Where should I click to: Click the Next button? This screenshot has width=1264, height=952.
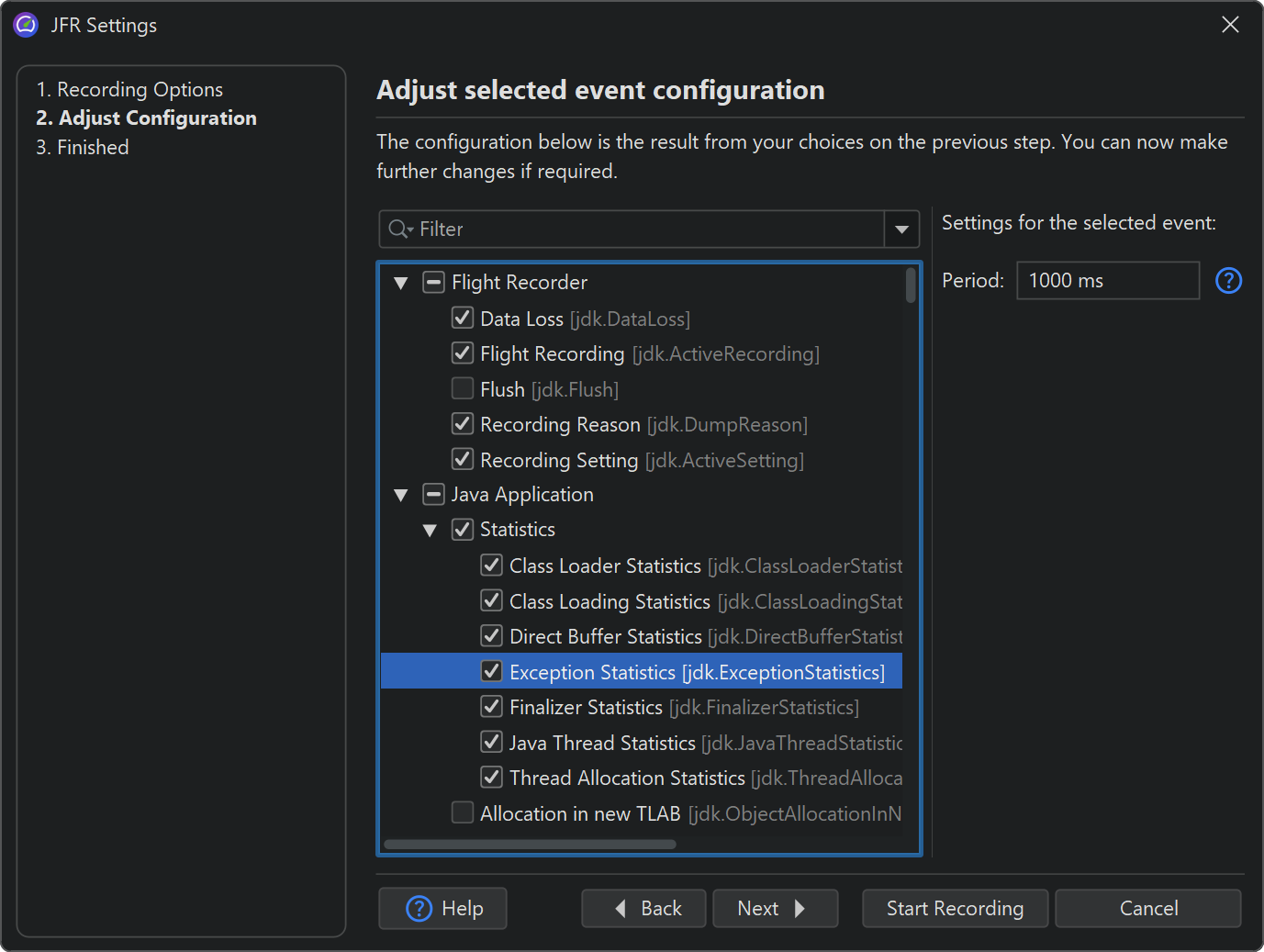(775, 908)
